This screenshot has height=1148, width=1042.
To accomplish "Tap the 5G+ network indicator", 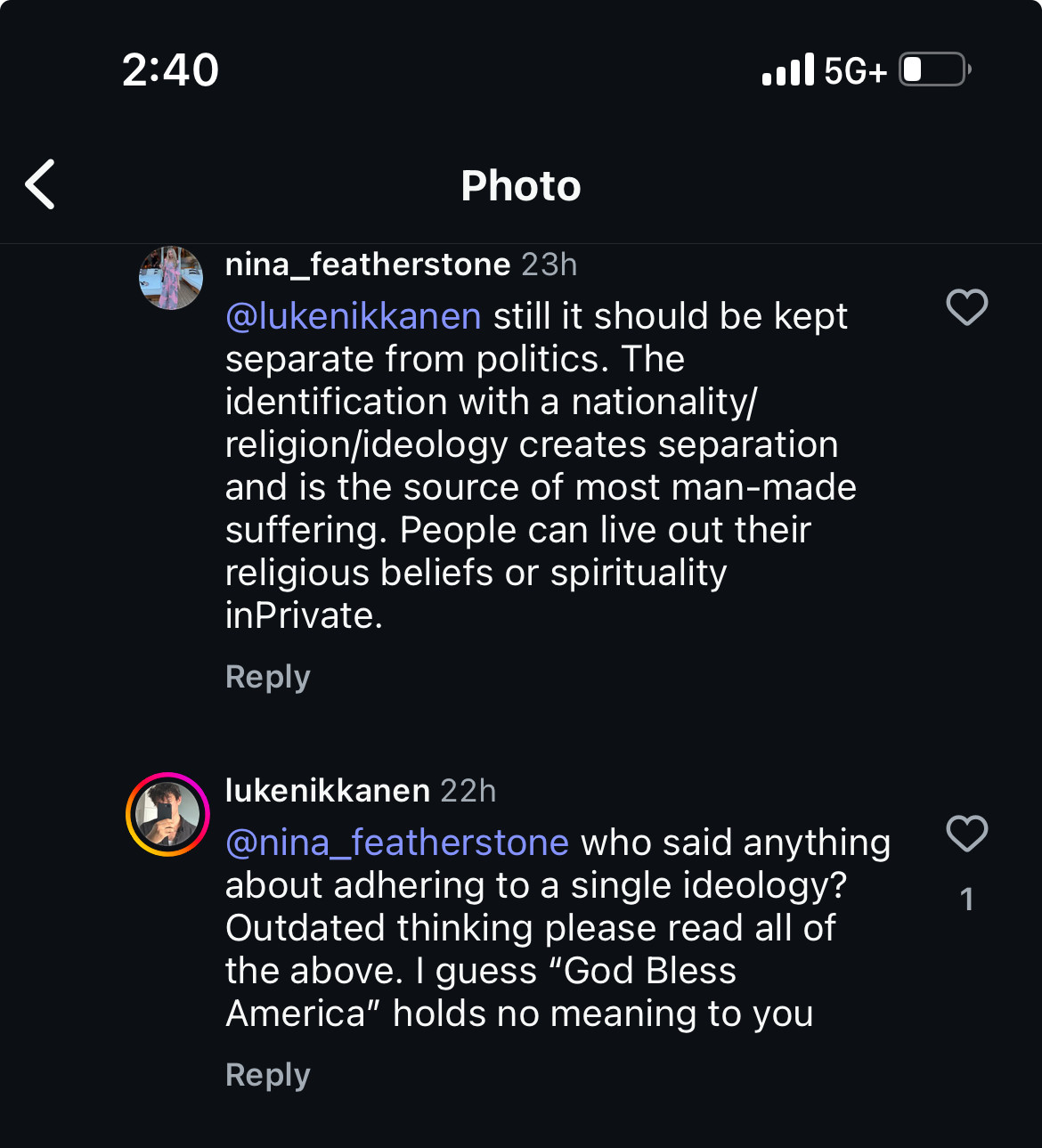I will (855, 70).
